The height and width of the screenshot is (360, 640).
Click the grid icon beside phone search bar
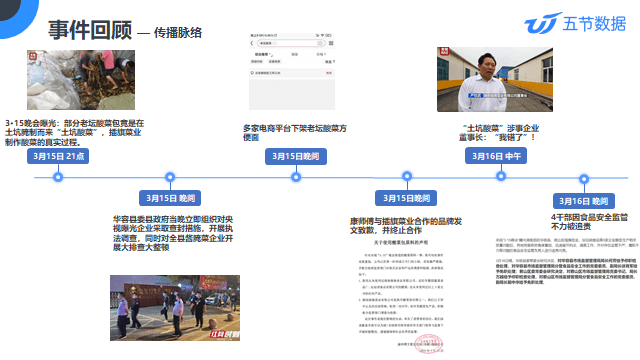[331, 43]
